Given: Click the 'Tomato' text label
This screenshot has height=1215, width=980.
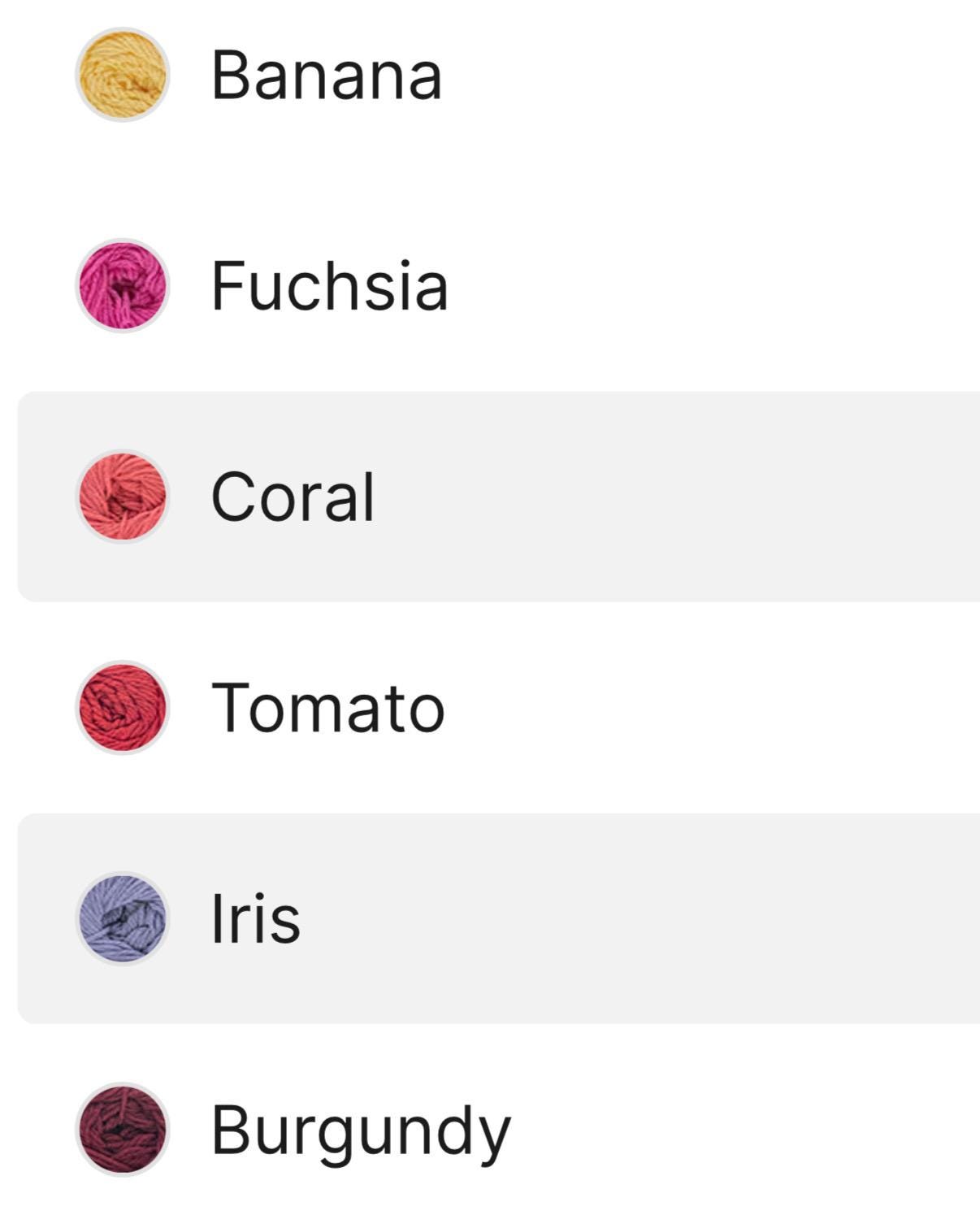Looking at the screenshot, I should pos(327,708).
